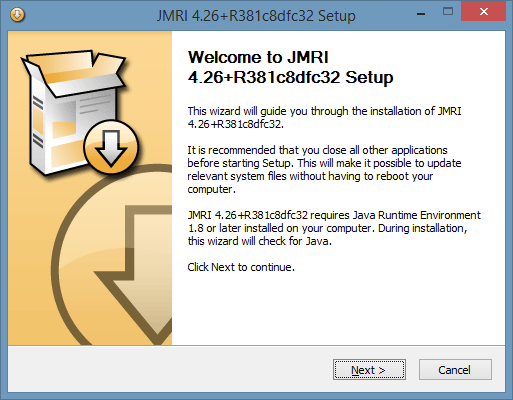The height and width of the screenshot is (400, 513).
Task: Open the installer system menu icon in title bar
Action: tap(17, 15)
